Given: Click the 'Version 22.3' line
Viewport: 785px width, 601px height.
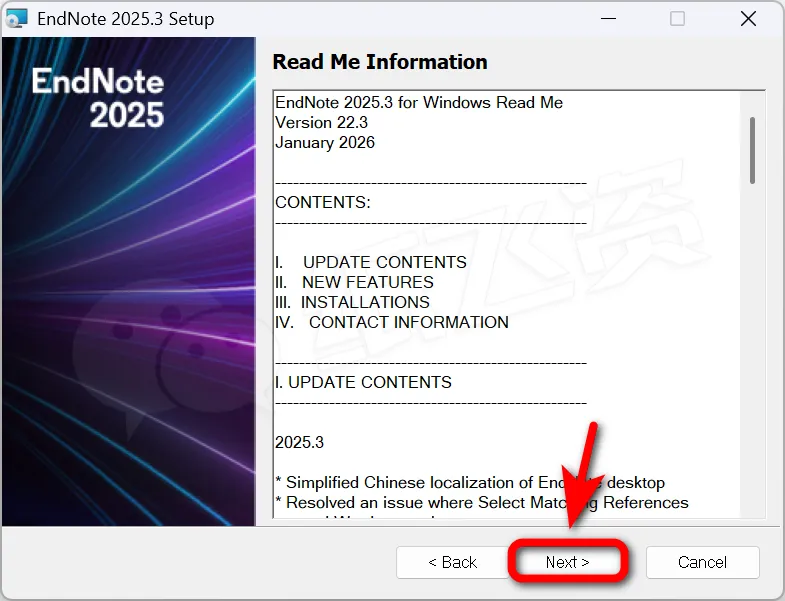Looking at the screenshot, I should pyautogui.click(x=321, y=122).
